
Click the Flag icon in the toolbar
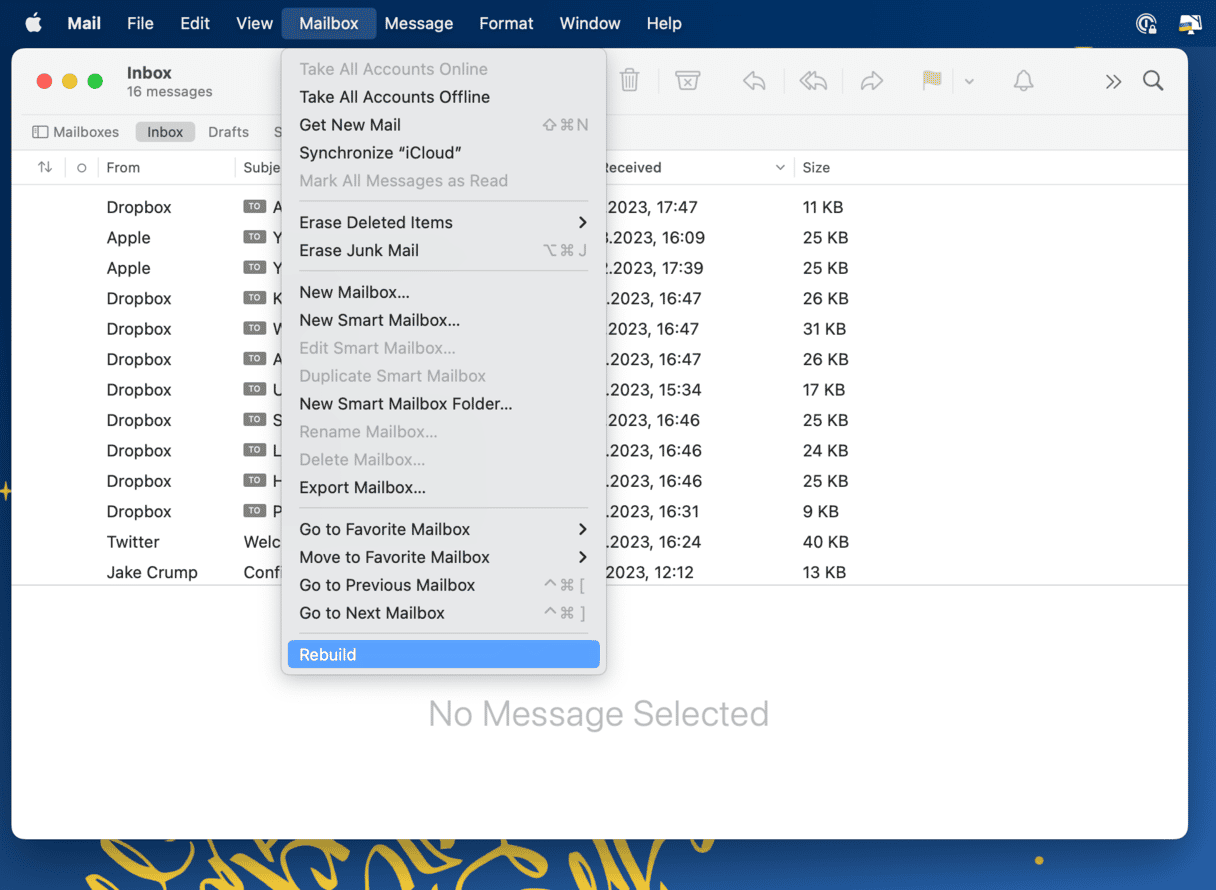tap(931, 80)
